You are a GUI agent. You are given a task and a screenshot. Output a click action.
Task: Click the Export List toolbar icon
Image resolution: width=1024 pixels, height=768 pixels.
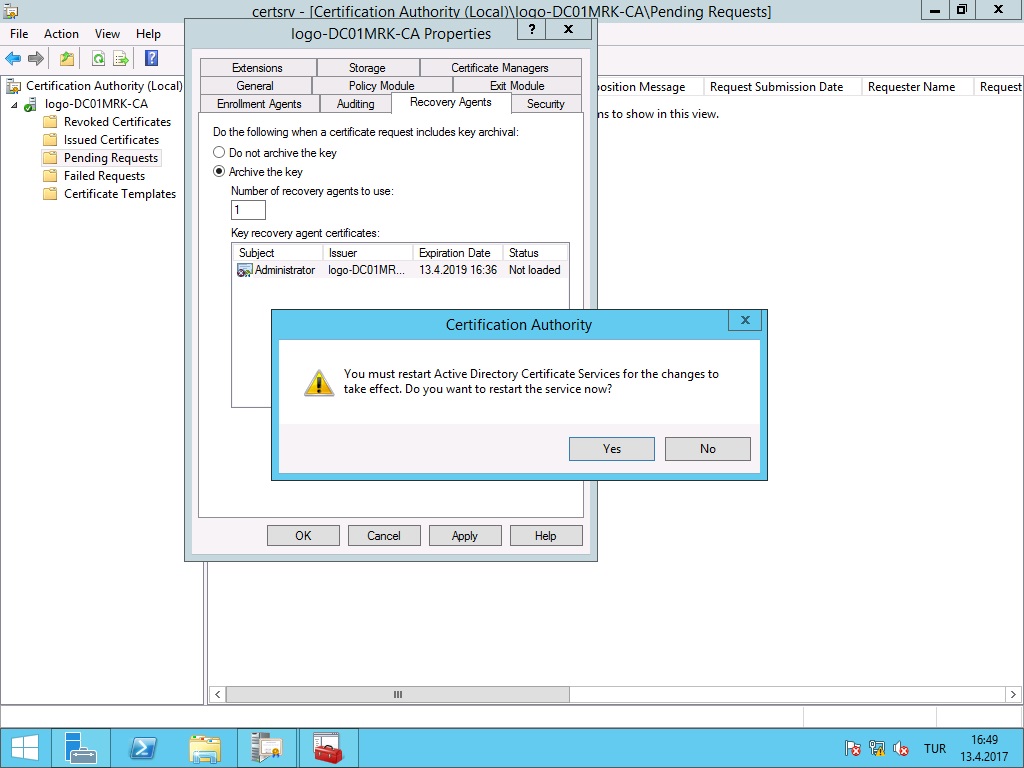[x=121, y=59]
